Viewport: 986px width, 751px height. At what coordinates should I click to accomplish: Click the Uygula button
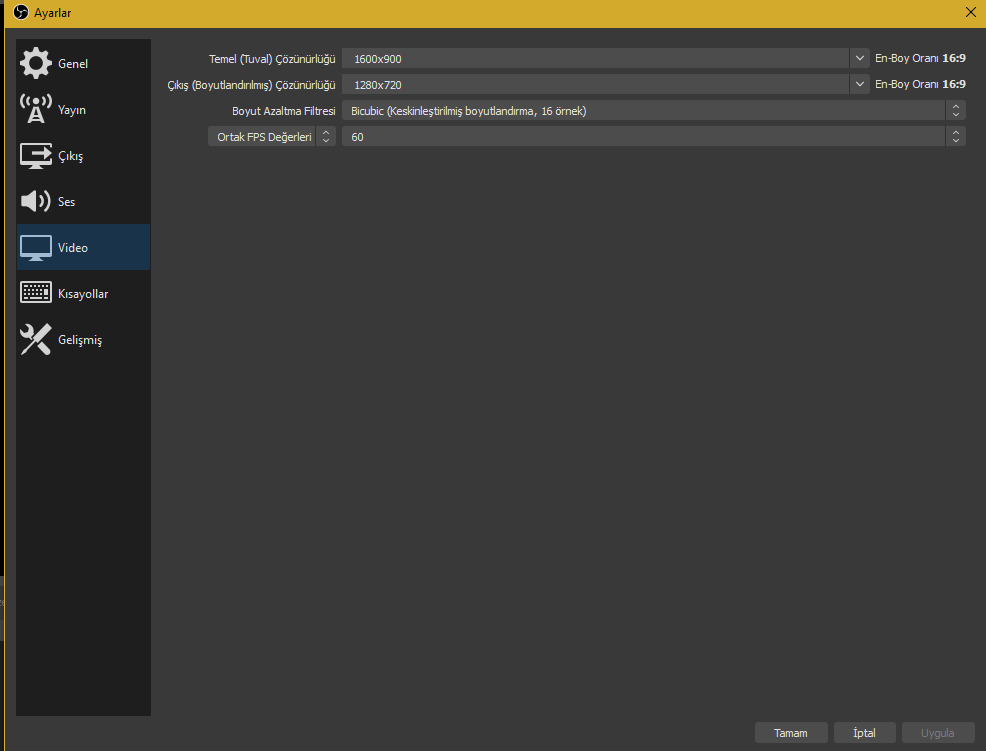(x=938, y=733)
